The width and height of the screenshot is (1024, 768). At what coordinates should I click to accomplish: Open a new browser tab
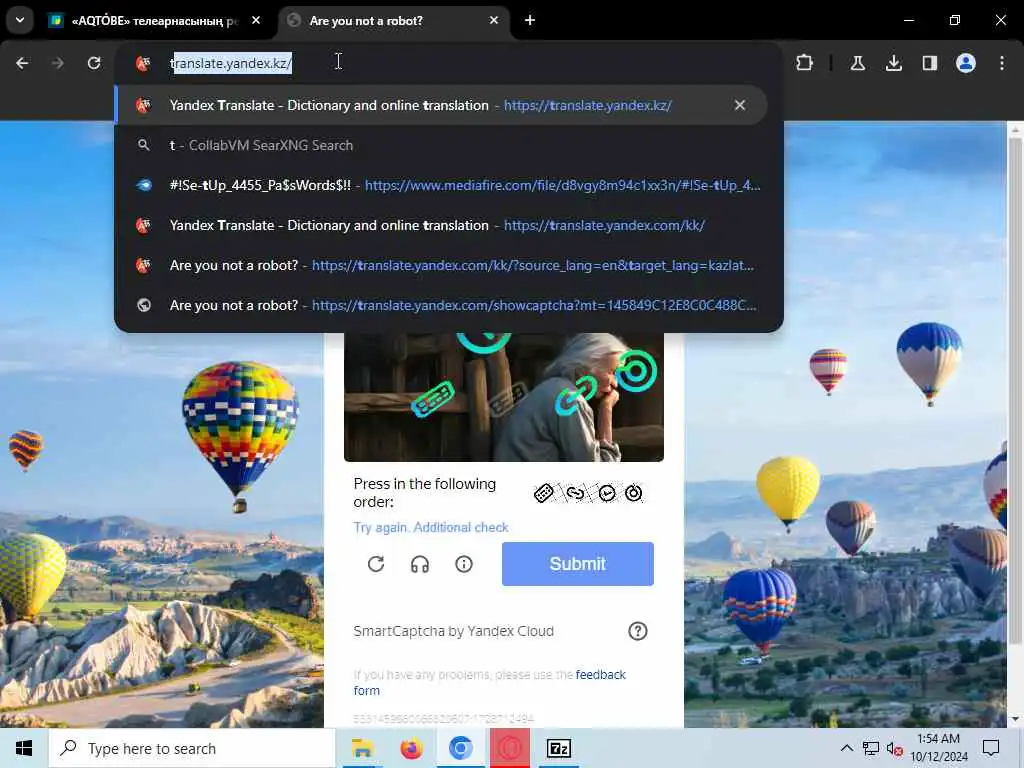pos(530,20)
